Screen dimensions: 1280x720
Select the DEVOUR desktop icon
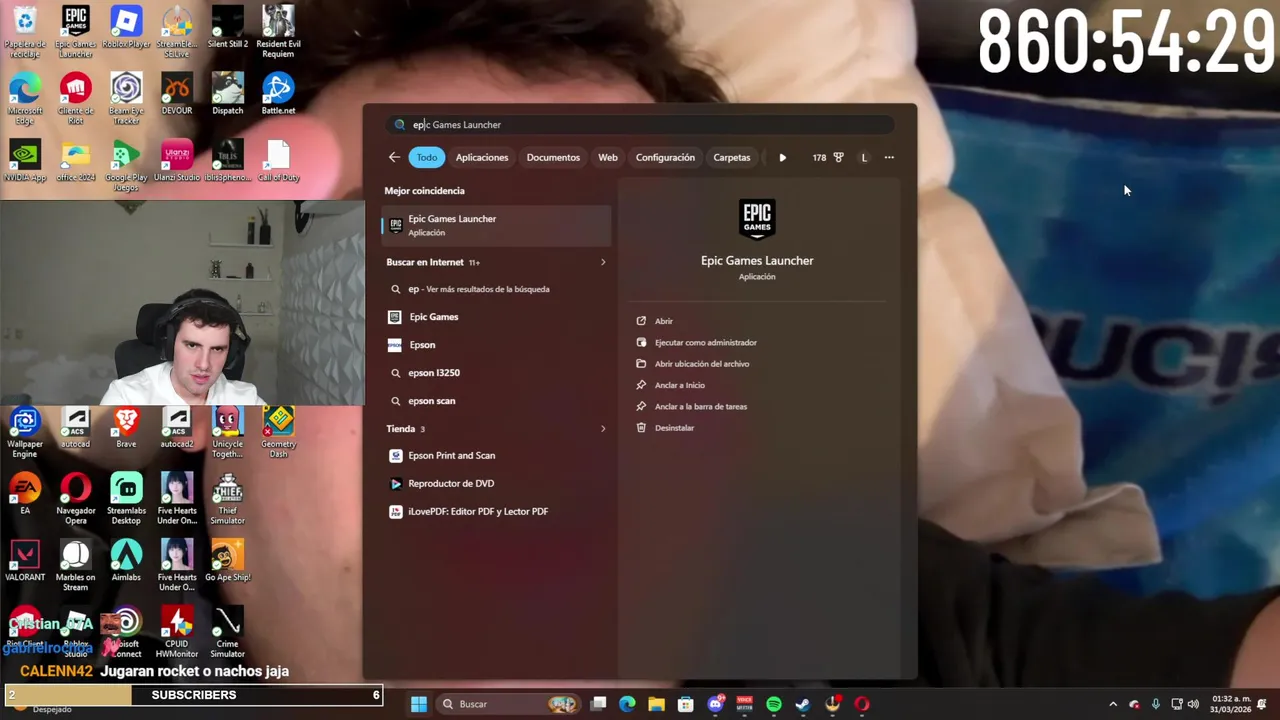[177, 94]
